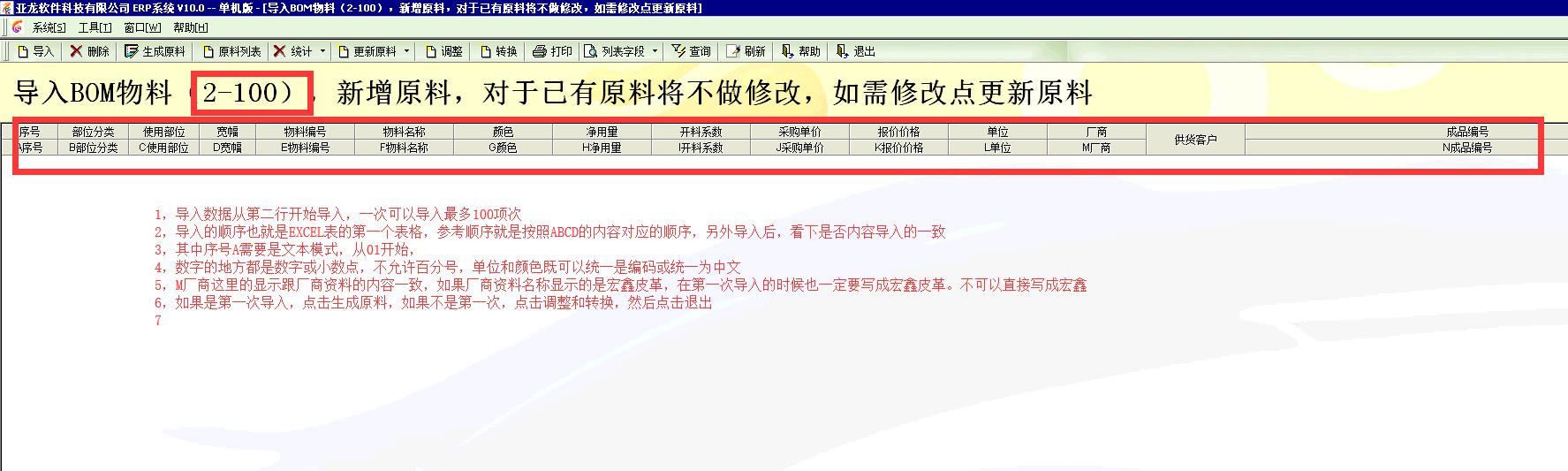Click the 帮助 help toolbar button

pyautogui.click(x=800, y=51)
